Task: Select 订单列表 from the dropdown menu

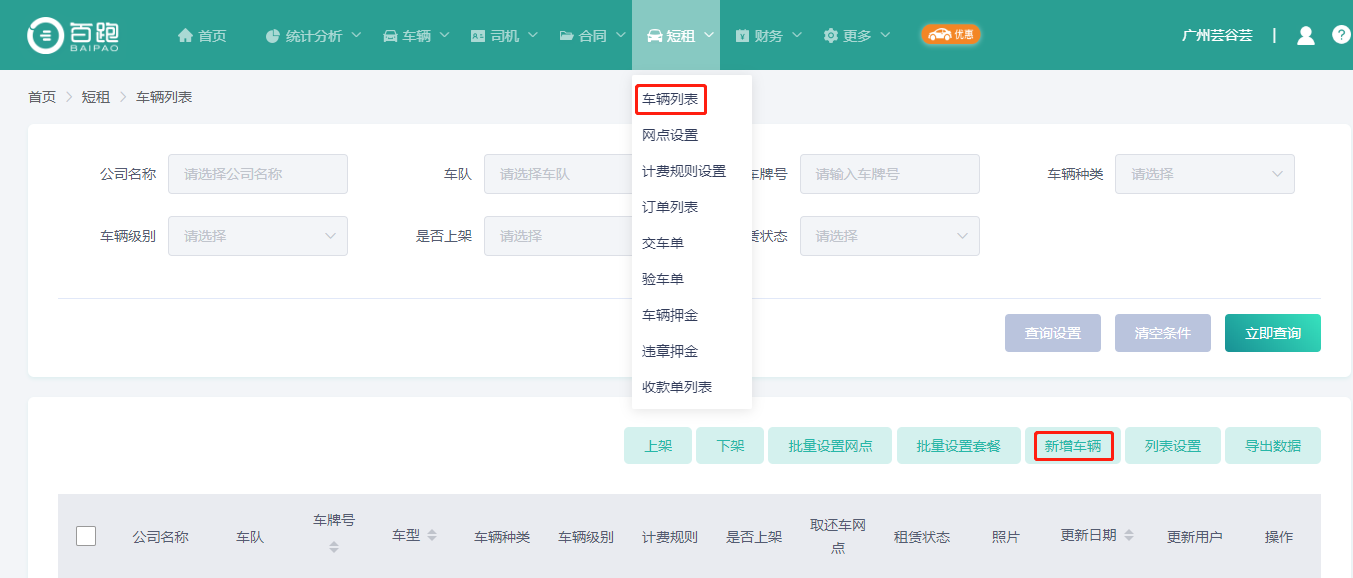Action: tap(670, 207)
